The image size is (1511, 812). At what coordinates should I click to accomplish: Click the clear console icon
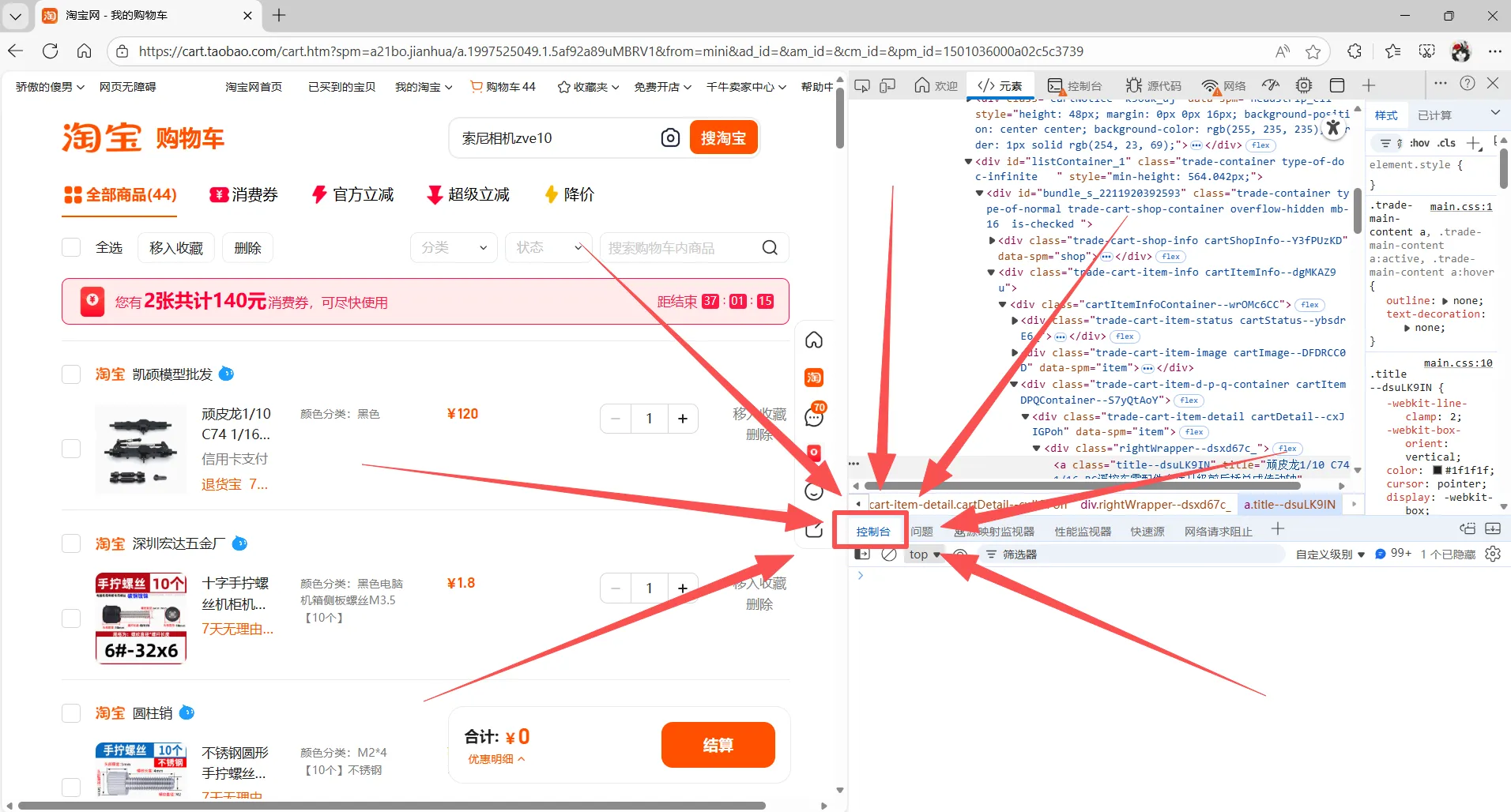pyautogui.click(x=889, y=554)
